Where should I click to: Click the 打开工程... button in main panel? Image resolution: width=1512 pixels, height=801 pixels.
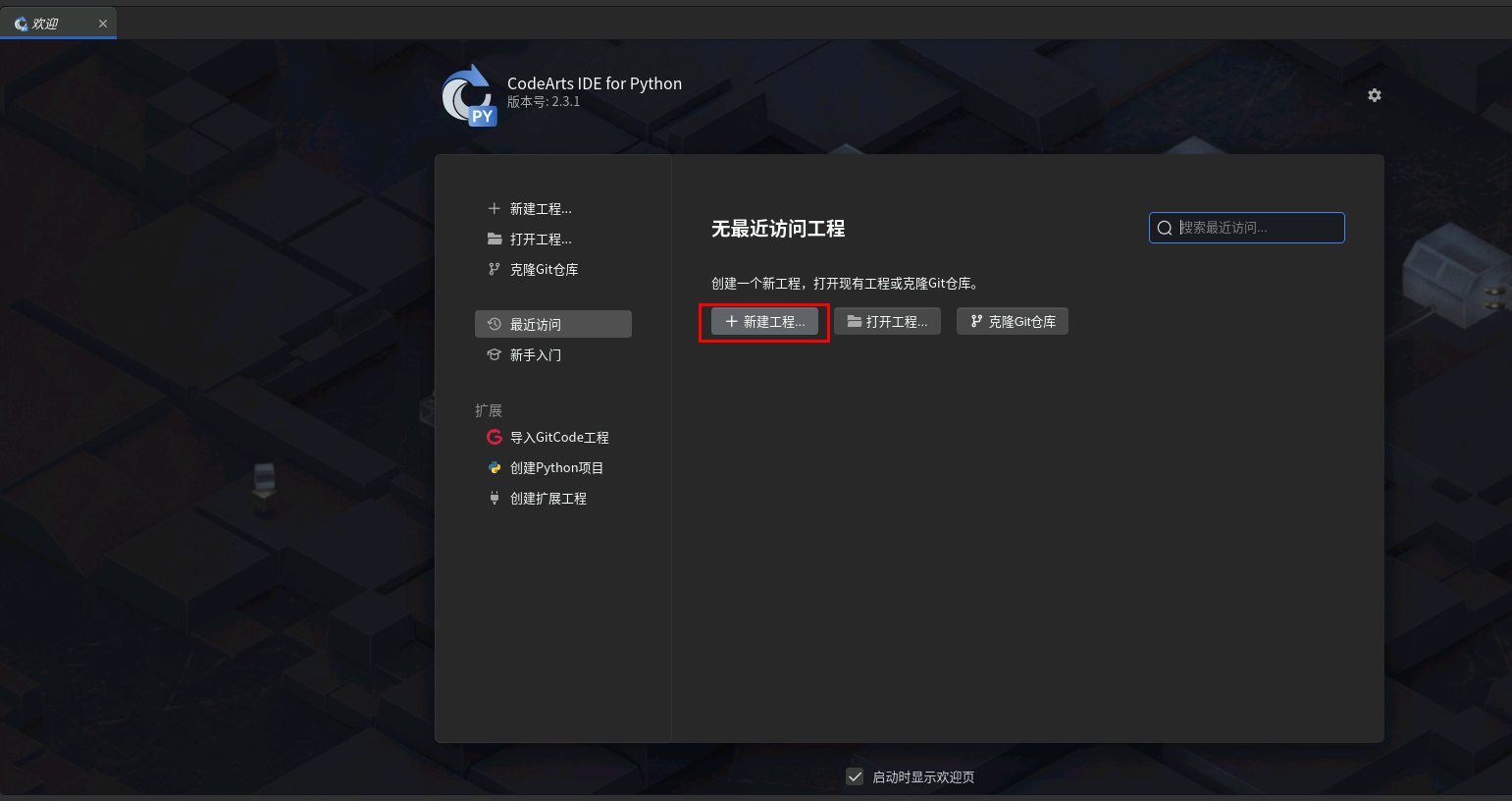[x=887, y=321]
